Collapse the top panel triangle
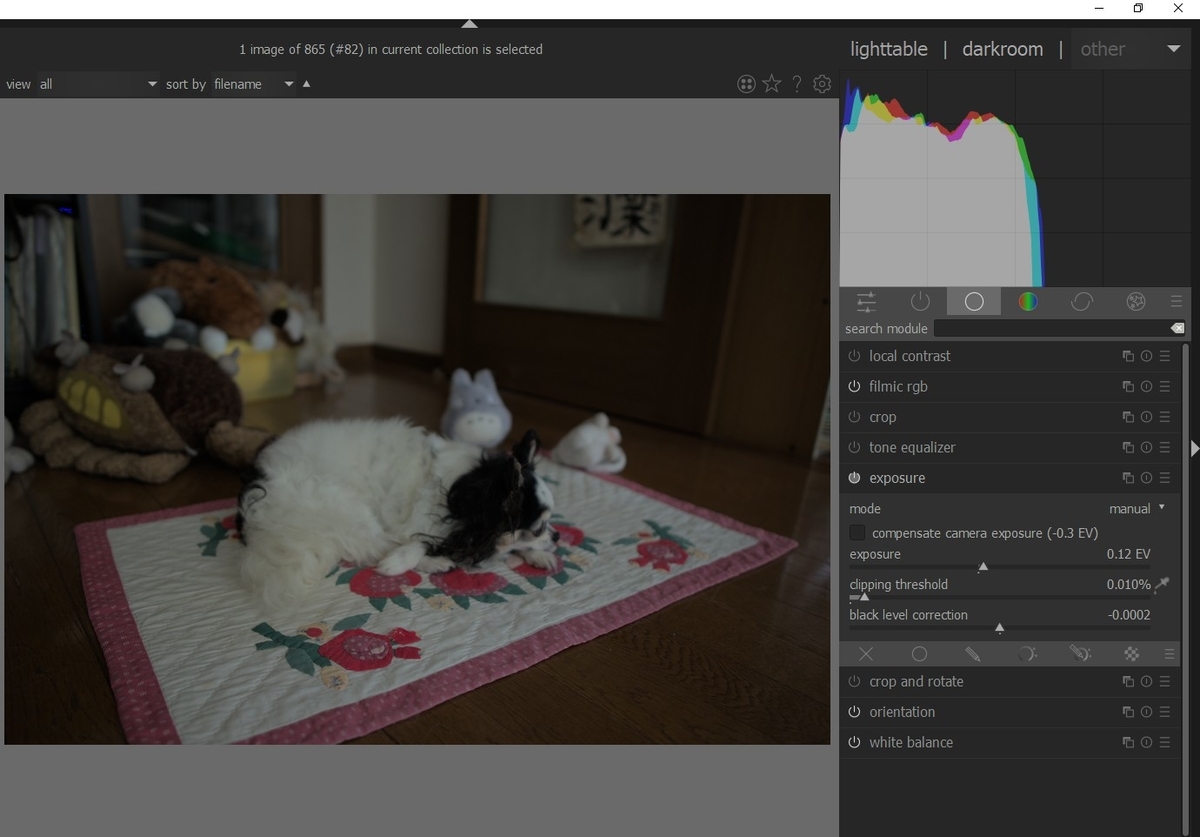 [469, 23]
